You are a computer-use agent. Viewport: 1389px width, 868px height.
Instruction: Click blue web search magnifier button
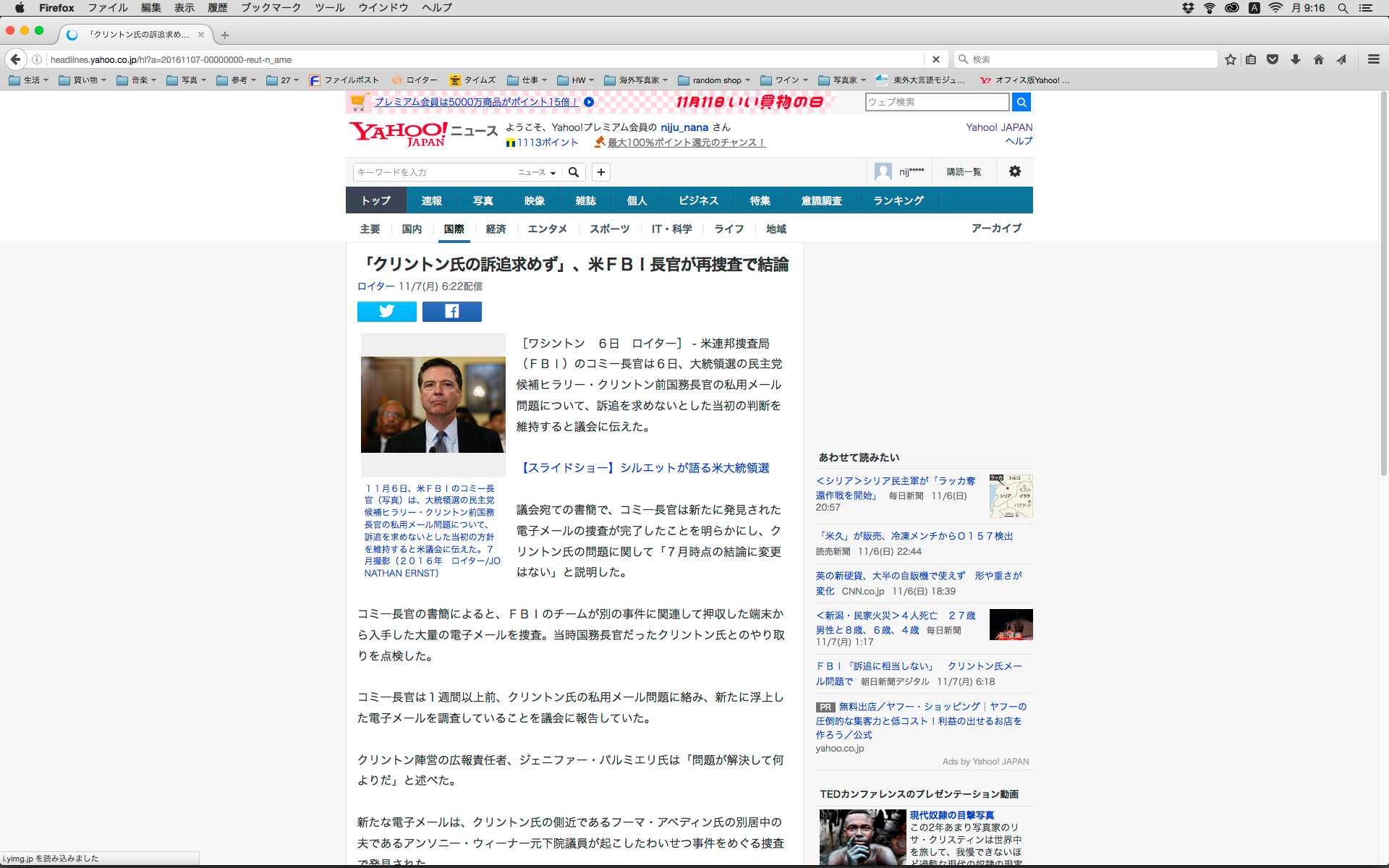(1021, 102)
